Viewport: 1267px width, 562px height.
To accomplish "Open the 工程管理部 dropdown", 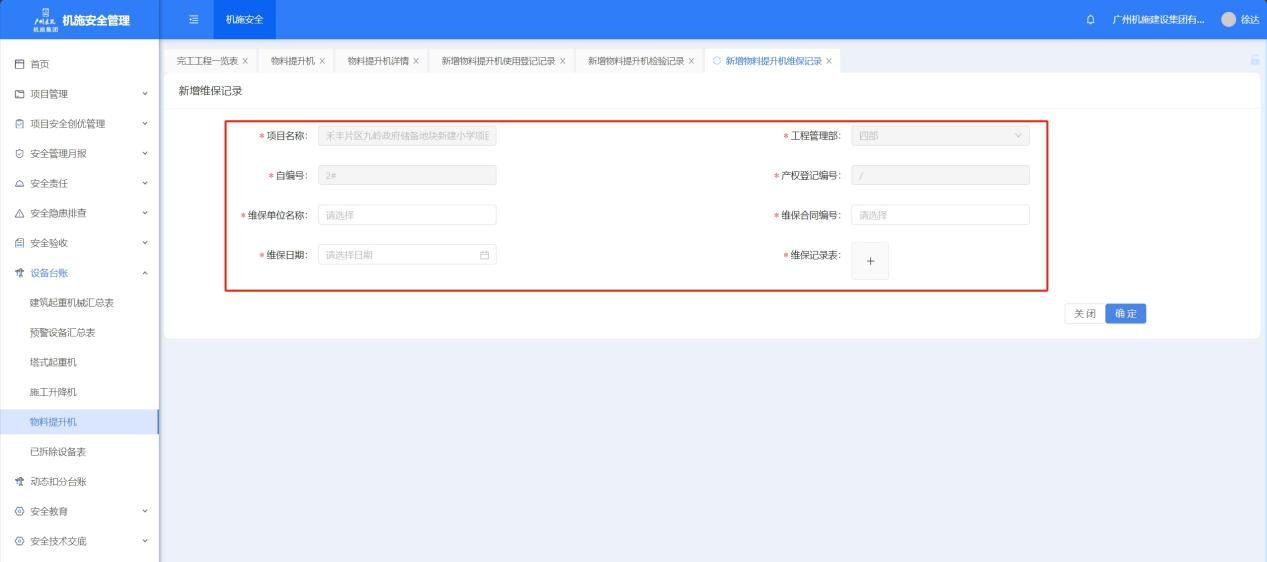I will 939,136.
